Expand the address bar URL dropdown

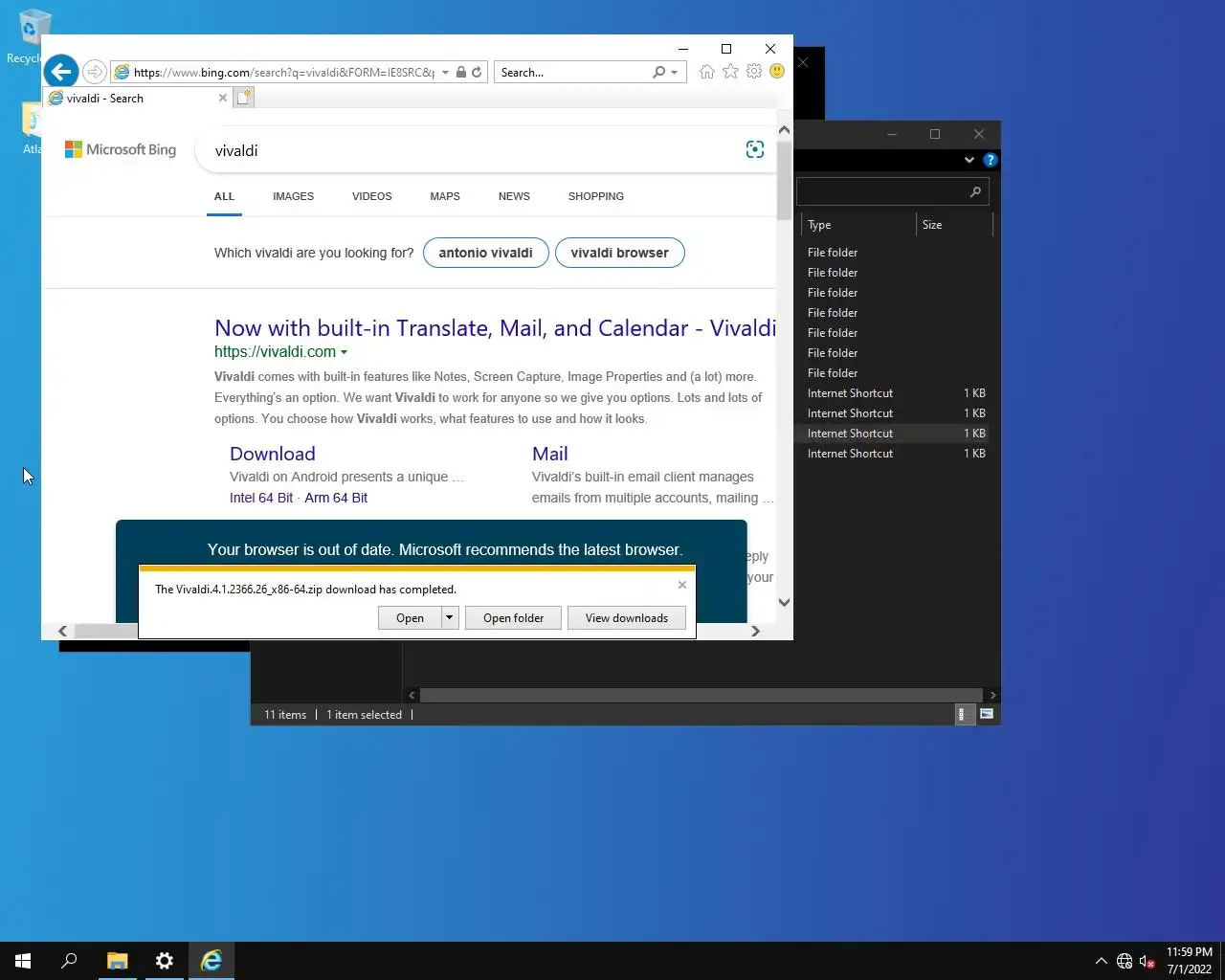(445, 72)
